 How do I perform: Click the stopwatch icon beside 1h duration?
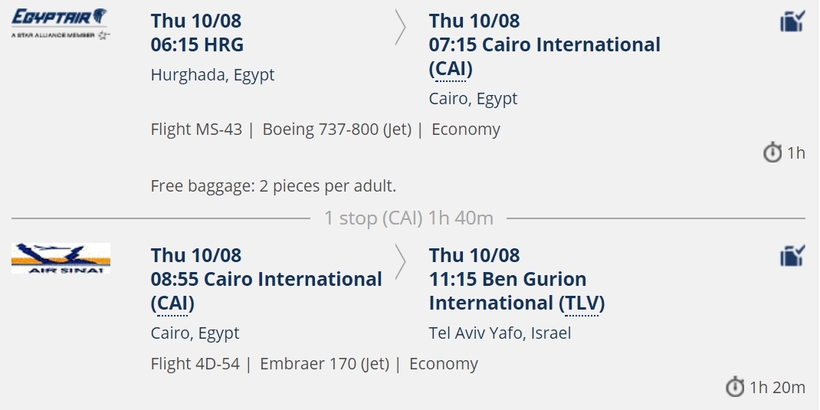pos(772,153)
